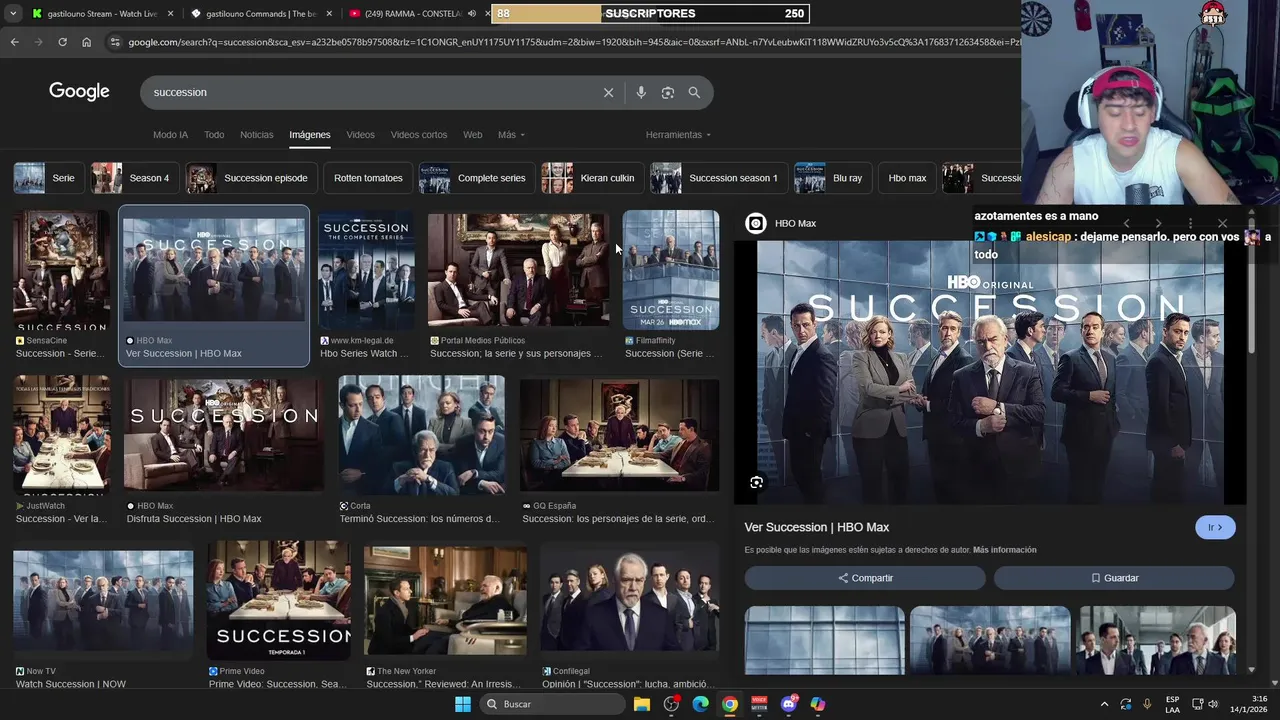The width and height of the screenshot is (1280, 720).
Task: Filter by Rotten tomatoes chip
Action: [368, 178]
